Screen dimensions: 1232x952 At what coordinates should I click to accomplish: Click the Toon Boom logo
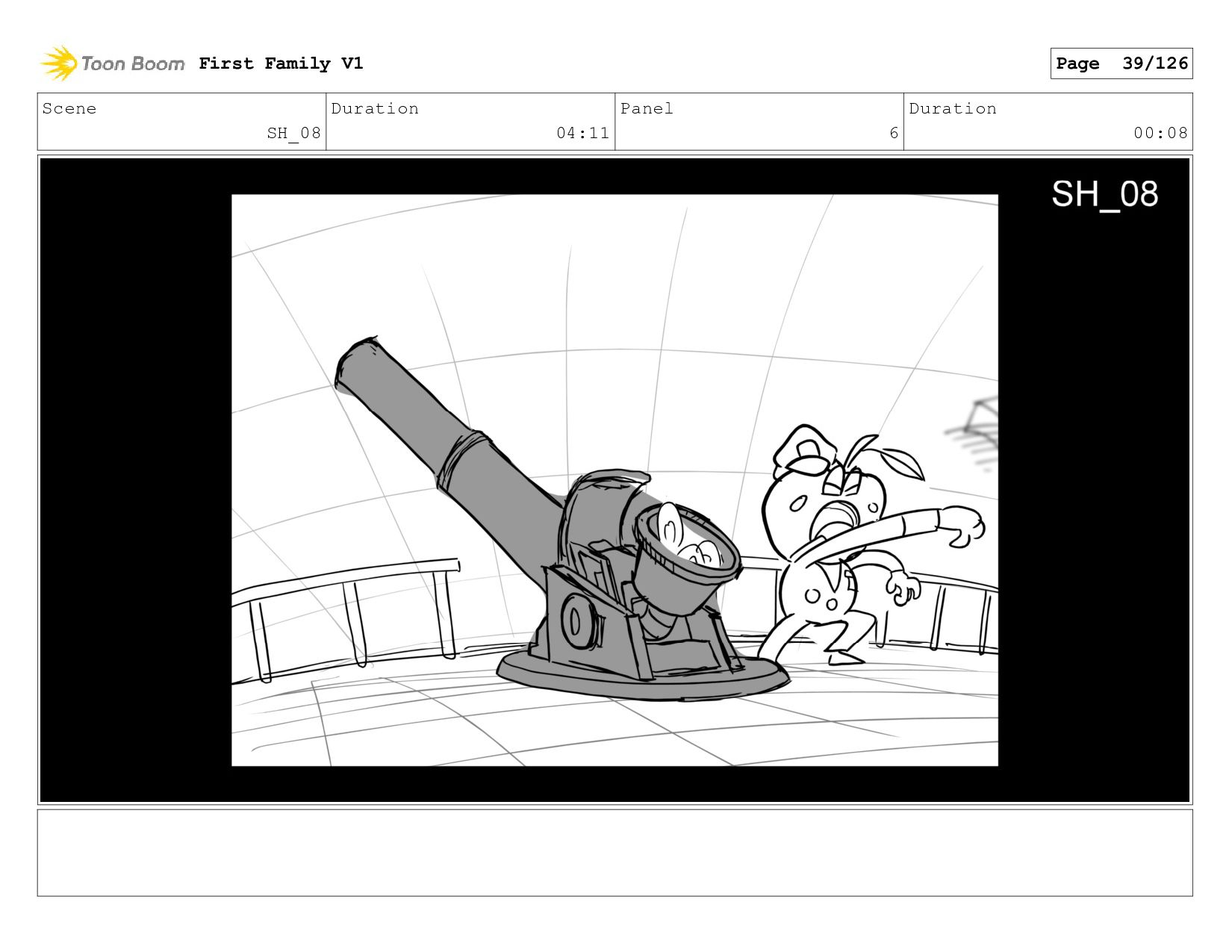click(112, 63)
